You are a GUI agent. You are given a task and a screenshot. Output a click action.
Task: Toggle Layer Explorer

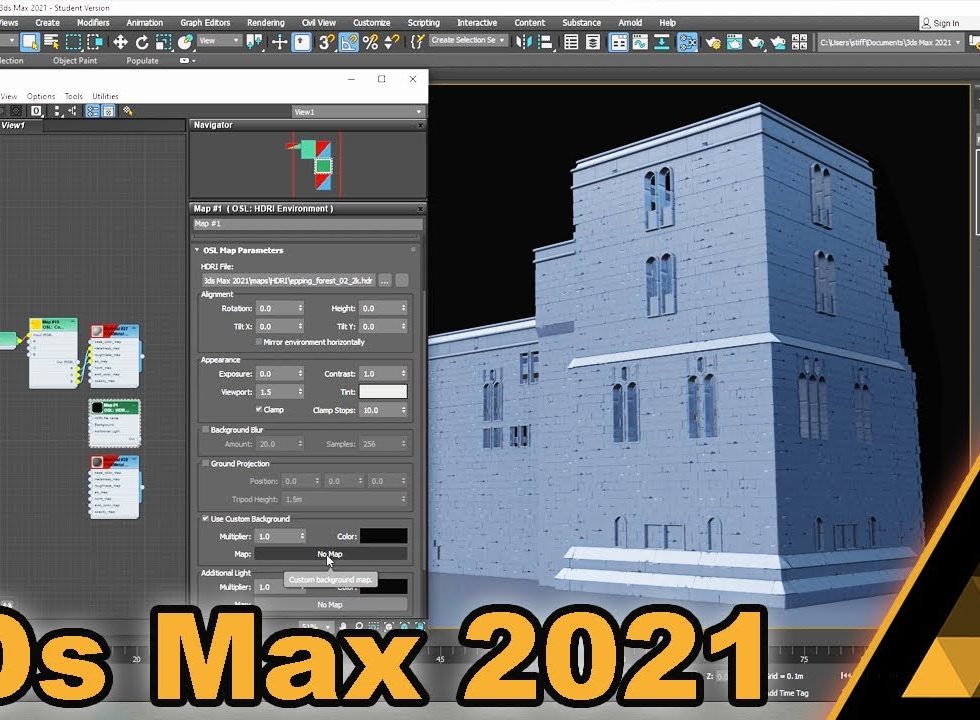[x=592, y=42]
